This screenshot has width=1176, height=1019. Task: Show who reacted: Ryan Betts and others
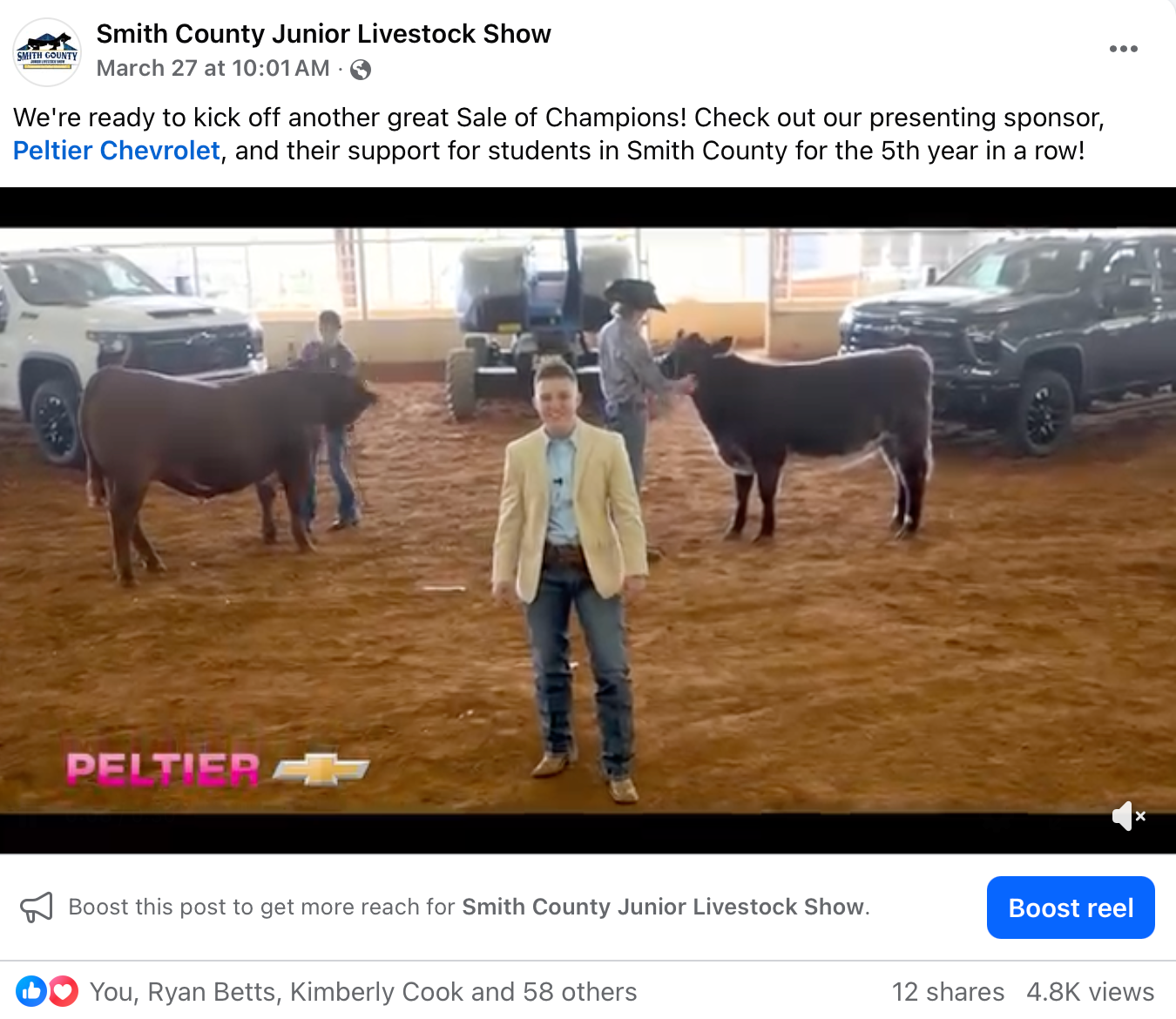tap(363, 992)
